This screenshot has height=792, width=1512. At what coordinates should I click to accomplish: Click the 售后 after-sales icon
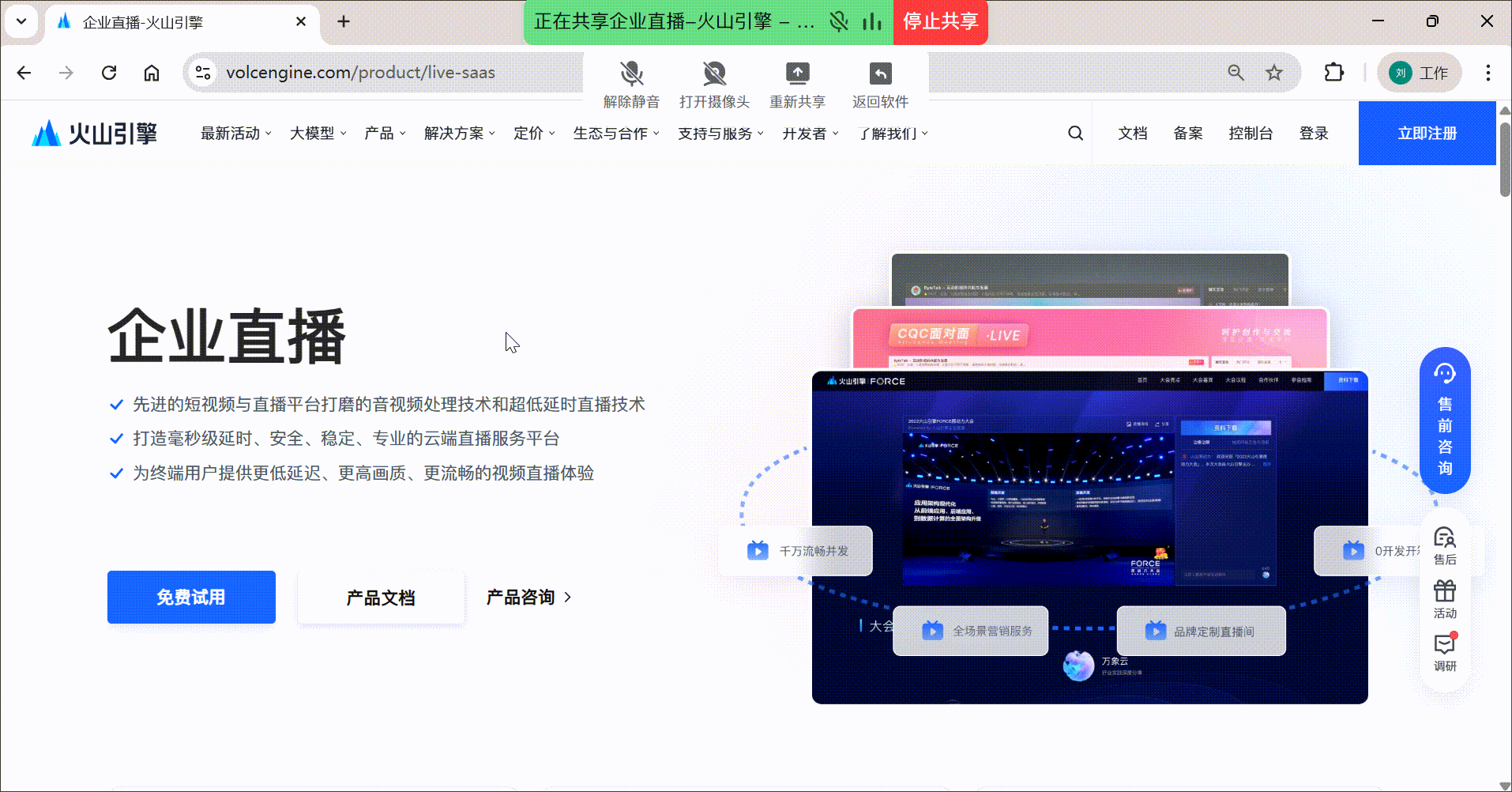(1445, 546)
